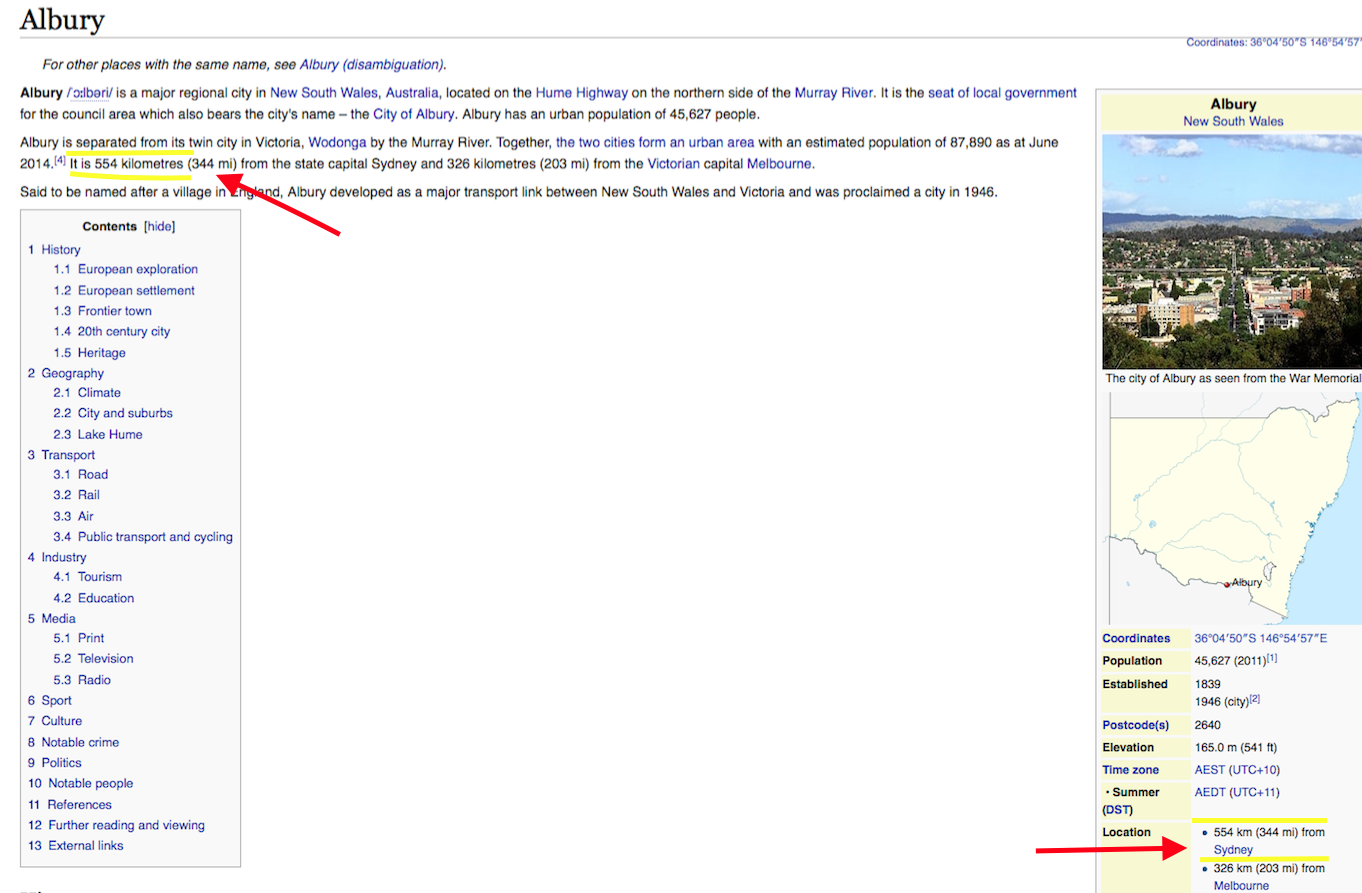
Task: Toggle the contents box with hide link
Action: (160, 227)
